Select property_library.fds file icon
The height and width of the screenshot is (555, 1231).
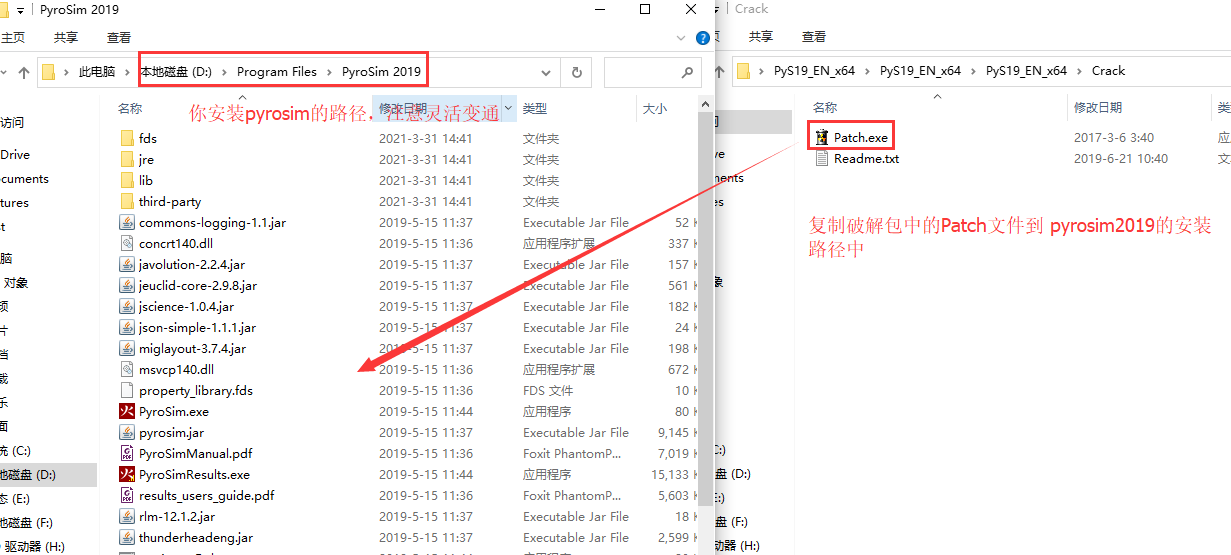tap(127, 390)
